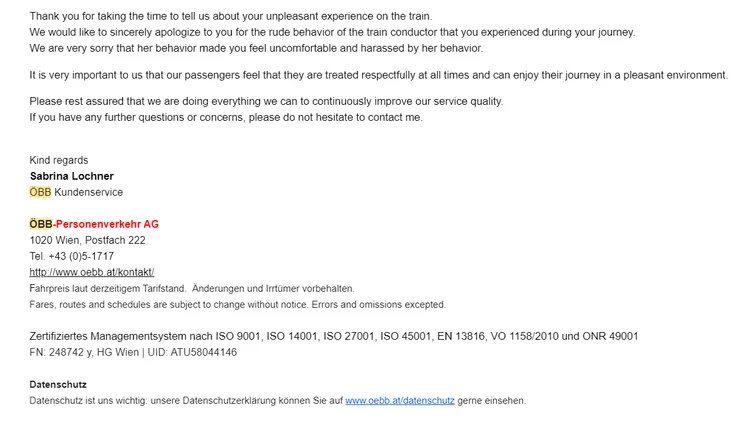Click the FN: 248742 y registration line
The image size is (740, 426).
pos(133,352)
